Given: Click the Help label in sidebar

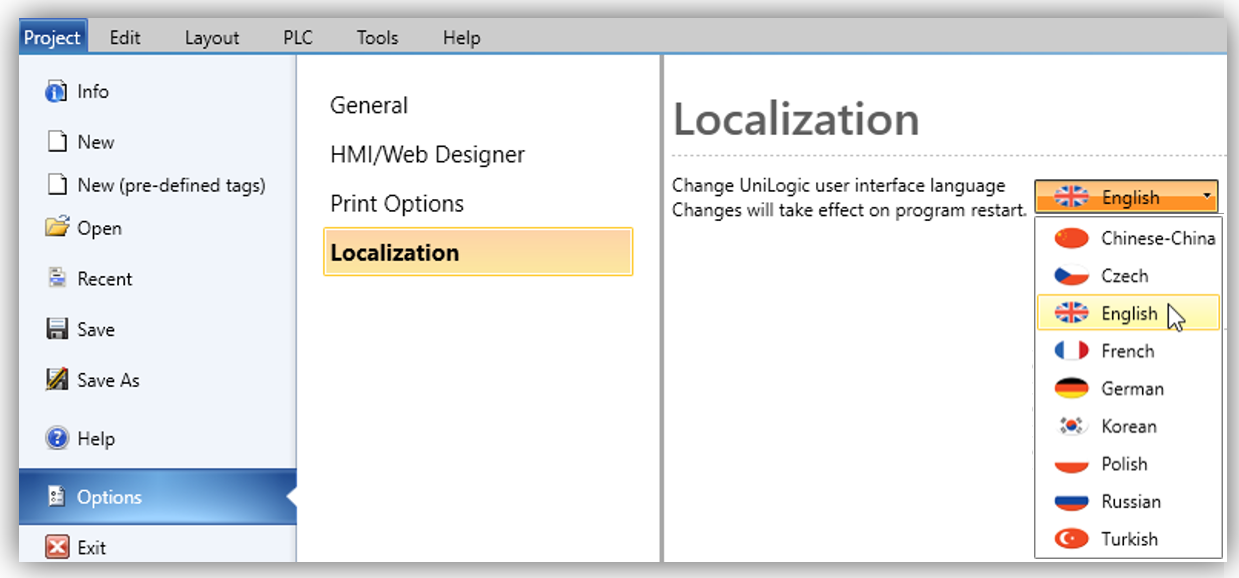Looking at the screenshot, I should (x=96, y=439).
